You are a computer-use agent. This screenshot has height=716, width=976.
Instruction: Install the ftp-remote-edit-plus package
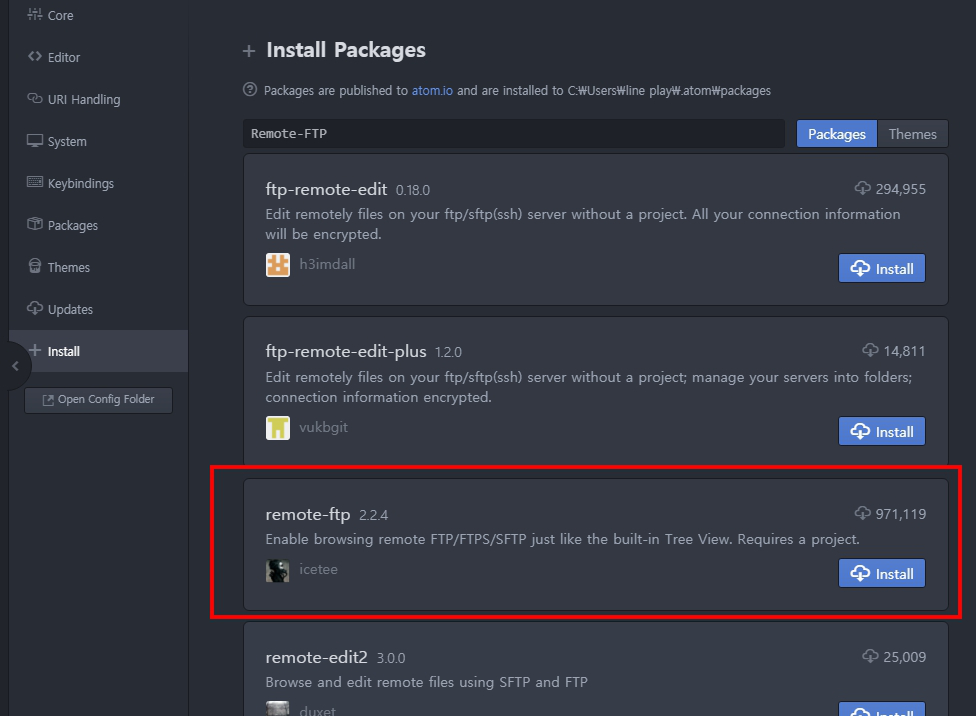881,431
